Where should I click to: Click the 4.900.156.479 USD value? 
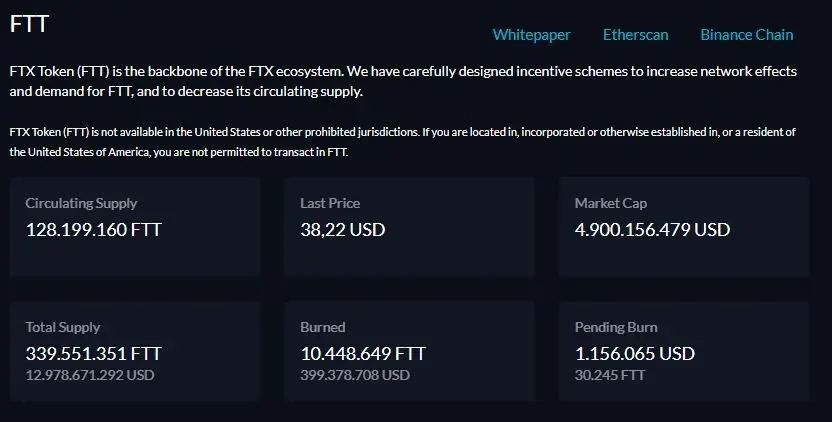coord(652,230)
